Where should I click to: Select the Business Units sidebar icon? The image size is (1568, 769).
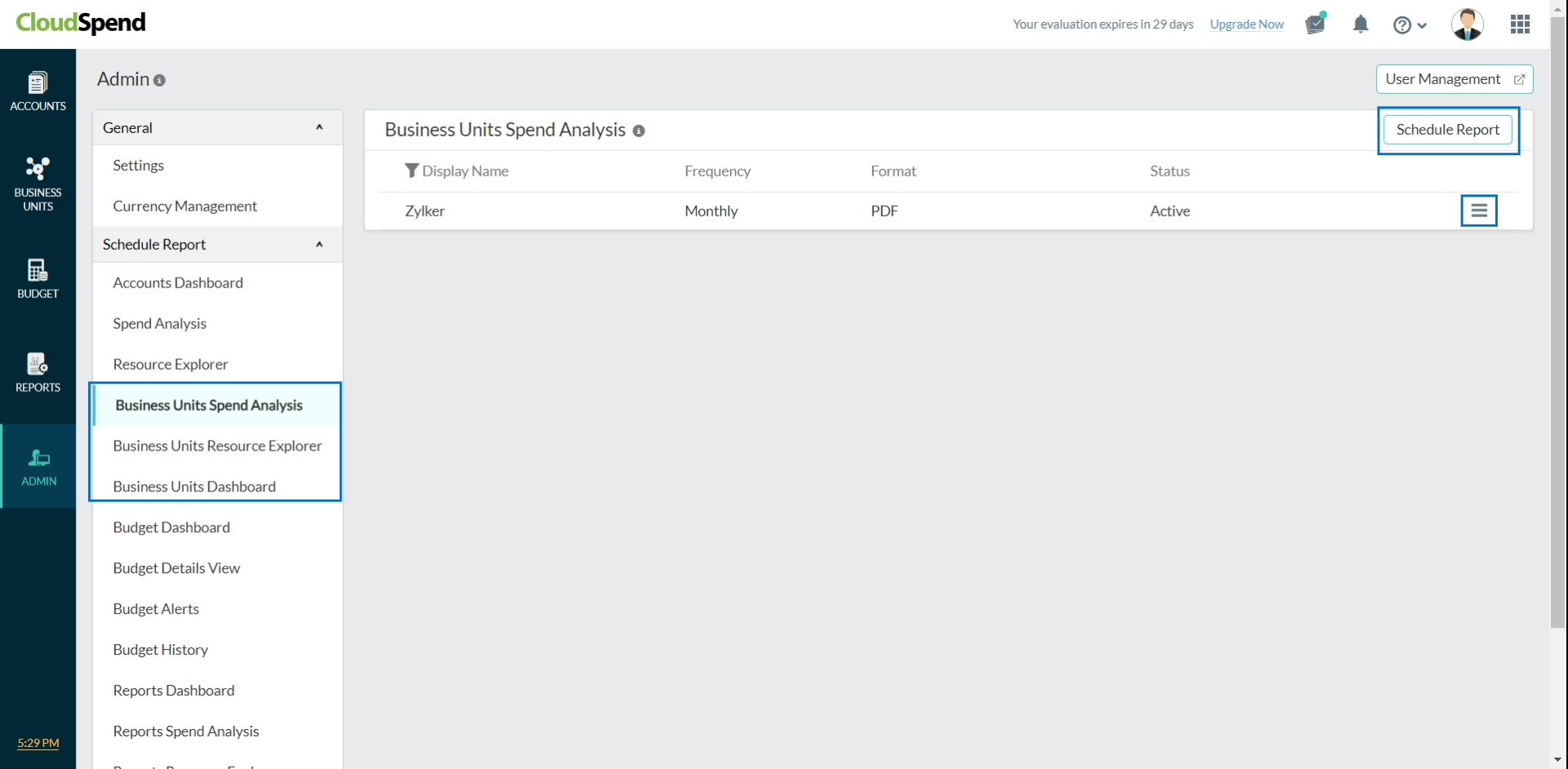coord(38,181)
